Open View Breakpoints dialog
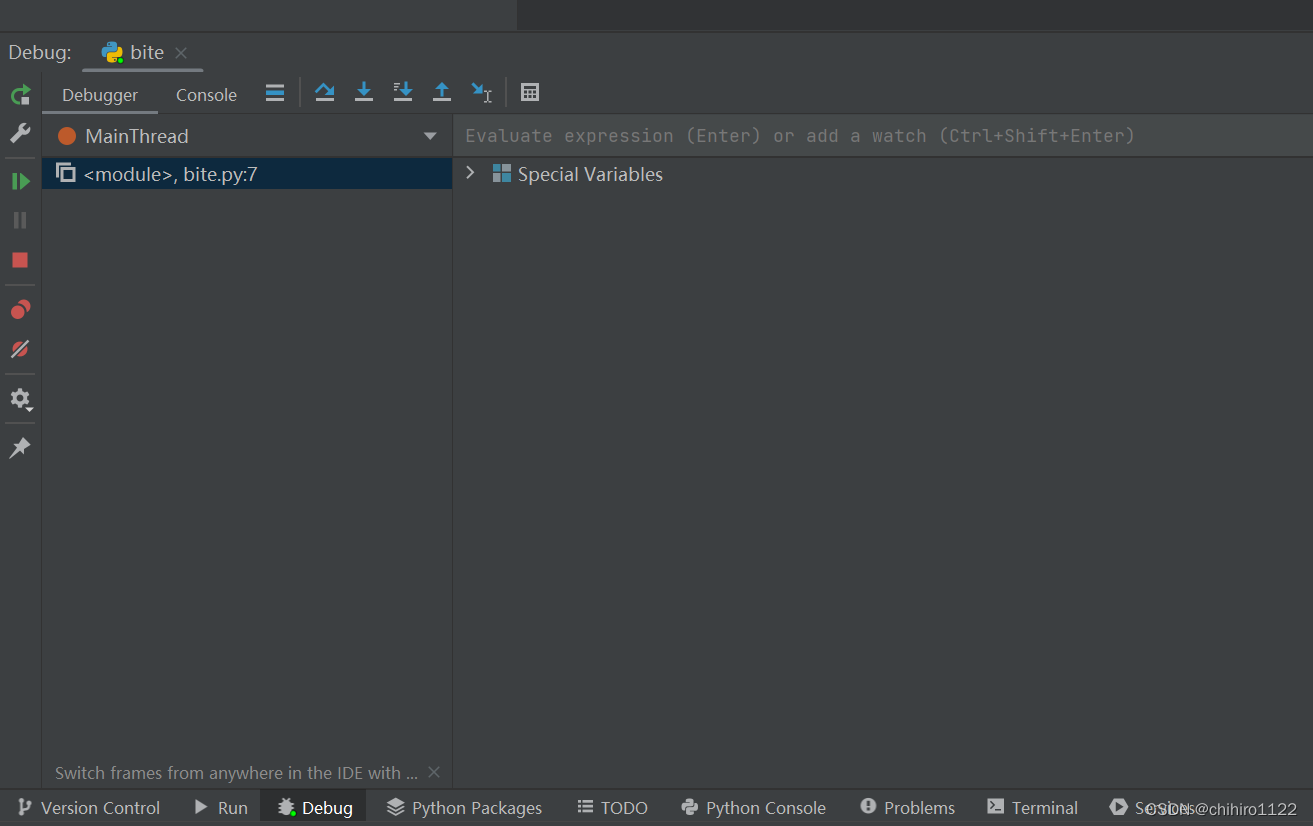The width and height of the screenshot is (1313, 826). click(19, 309)
